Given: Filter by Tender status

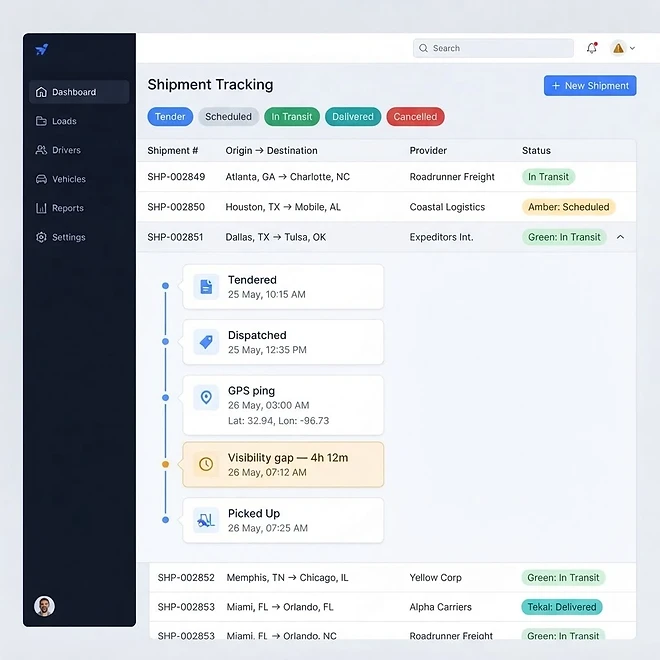Looking at the screenshot, I should [170, 117].
